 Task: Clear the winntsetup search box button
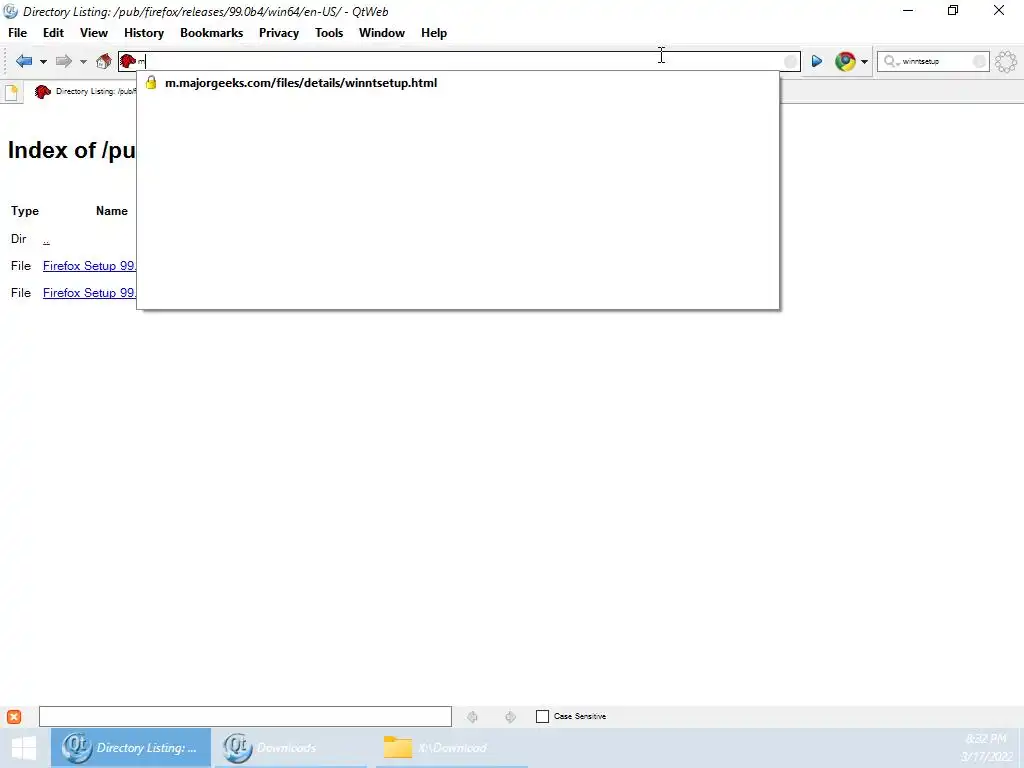pos(979,61)
